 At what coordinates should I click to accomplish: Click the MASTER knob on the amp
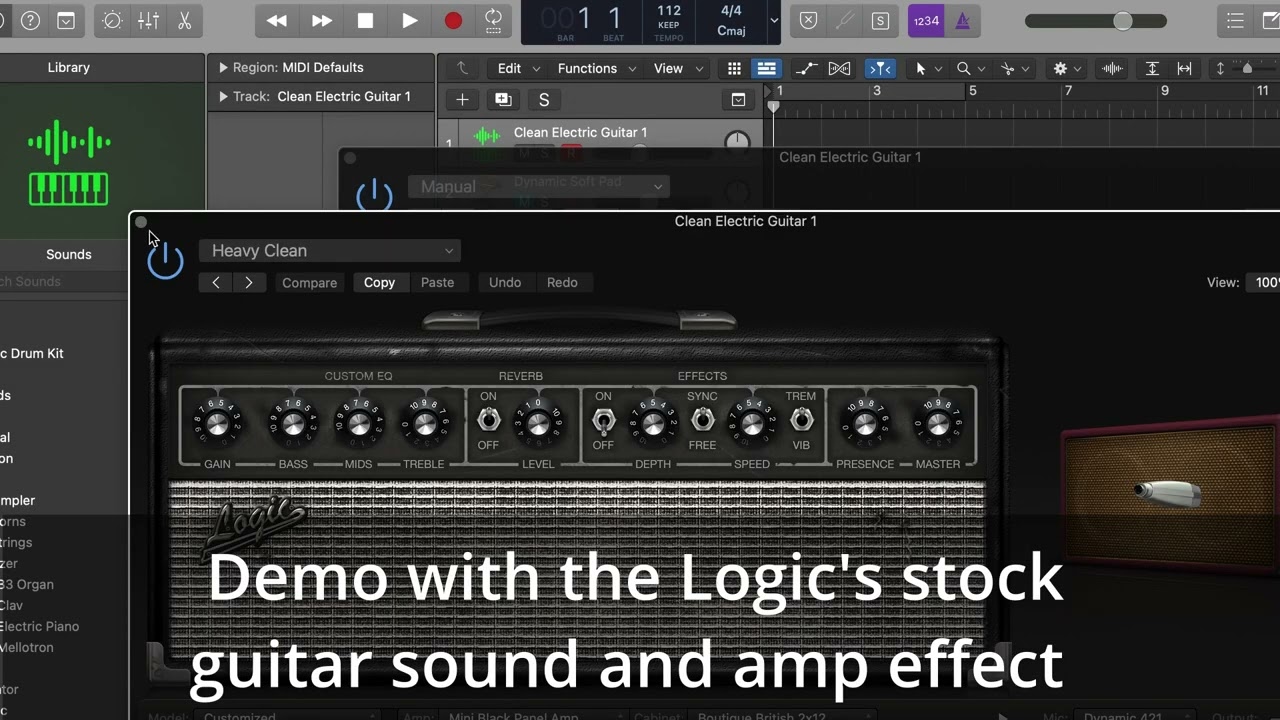(938, 424)
